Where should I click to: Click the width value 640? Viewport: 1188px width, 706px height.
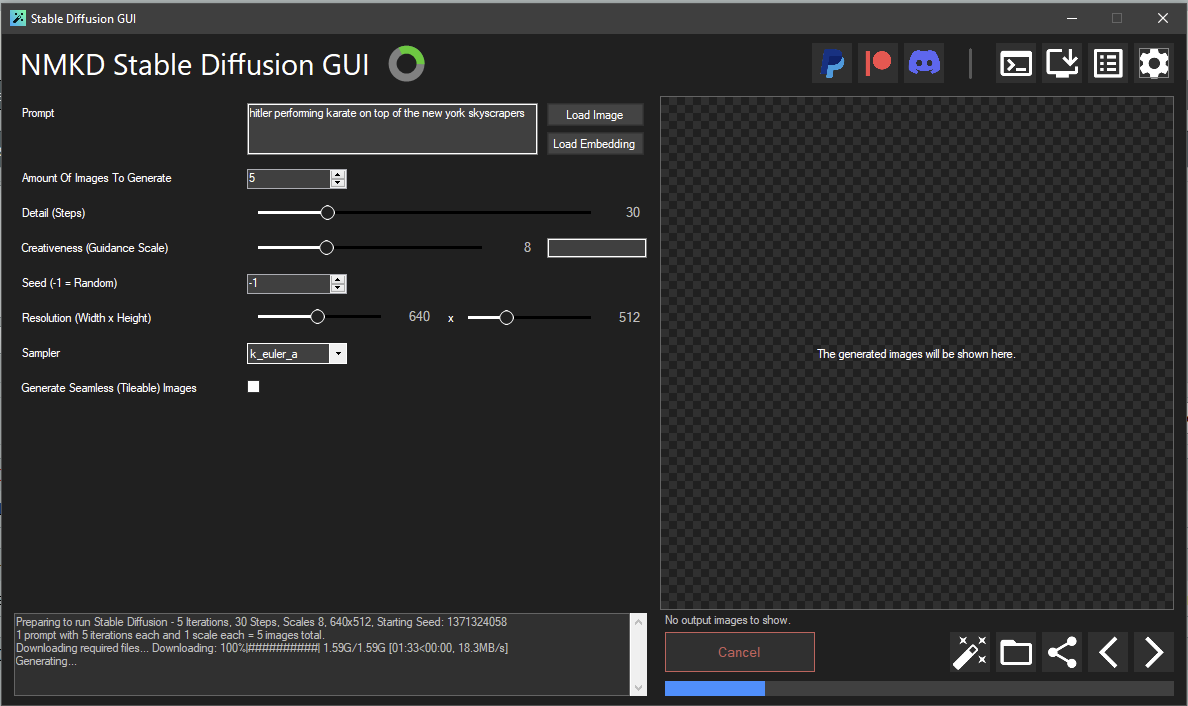pos(419,317)
